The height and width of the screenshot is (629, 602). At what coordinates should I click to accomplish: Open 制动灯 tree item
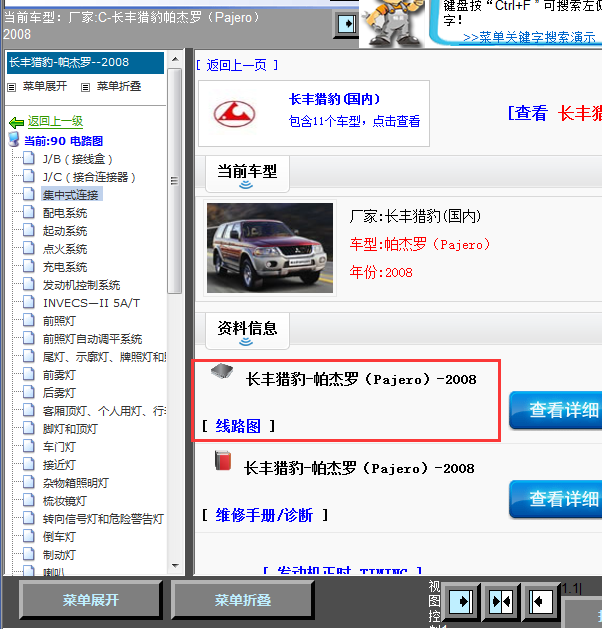pos(59,555)
